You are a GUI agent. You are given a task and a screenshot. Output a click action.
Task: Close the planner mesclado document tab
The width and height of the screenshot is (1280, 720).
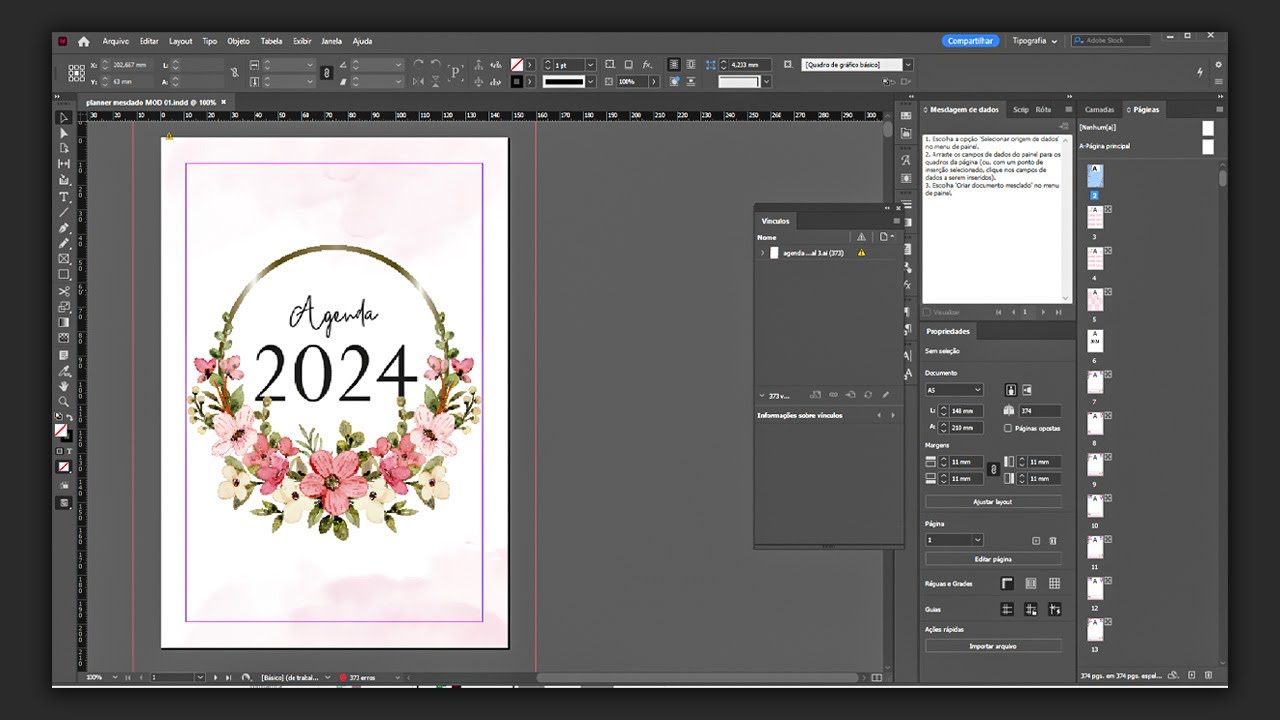tap(224, 102)
